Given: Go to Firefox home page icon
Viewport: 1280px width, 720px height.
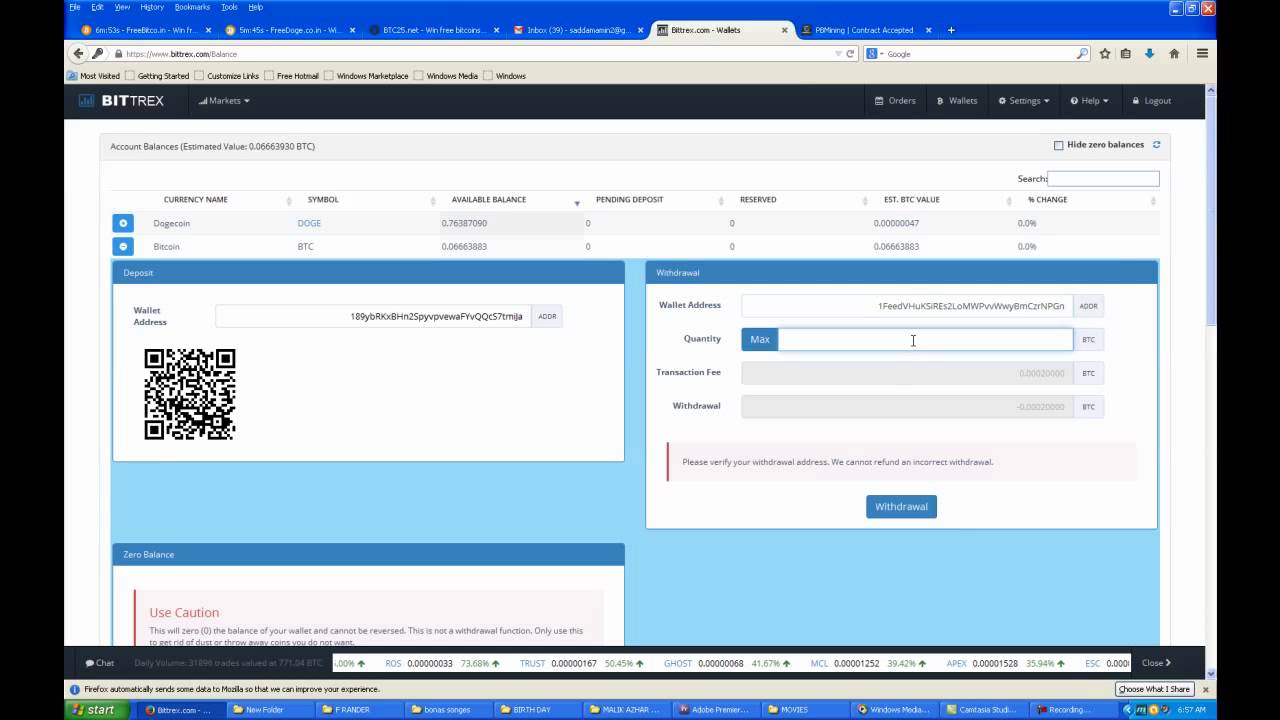Looking at the screenshot, I should (1174, 54).
